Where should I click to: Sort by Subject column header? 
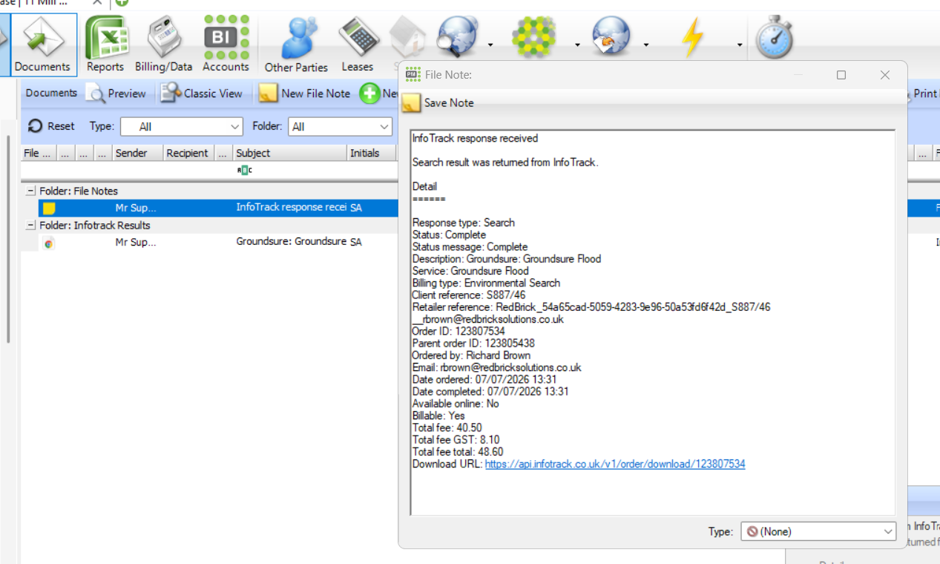290,153
